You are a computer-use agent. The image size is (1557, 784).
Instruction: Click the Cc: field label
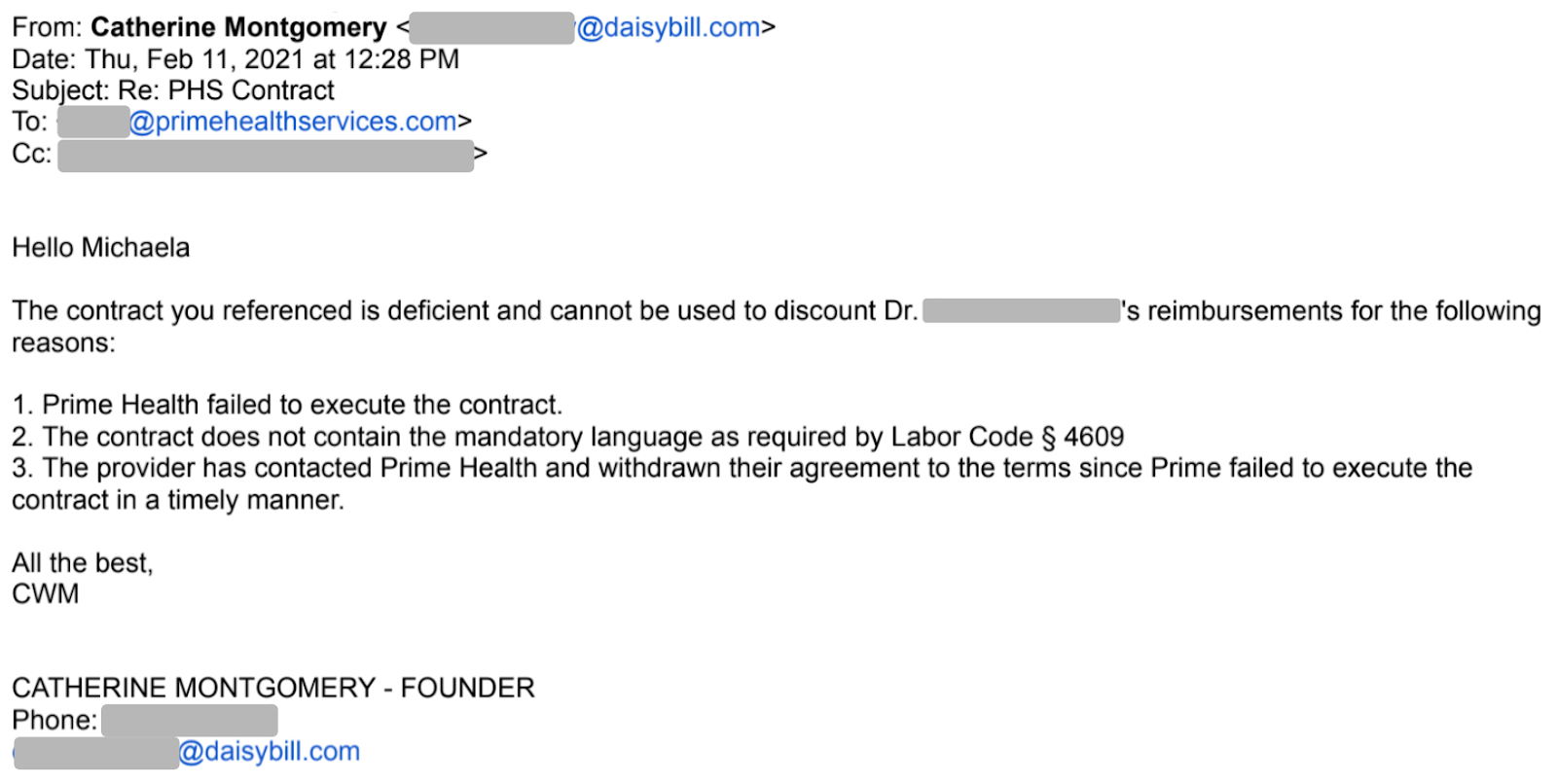[x=32, y=154]
